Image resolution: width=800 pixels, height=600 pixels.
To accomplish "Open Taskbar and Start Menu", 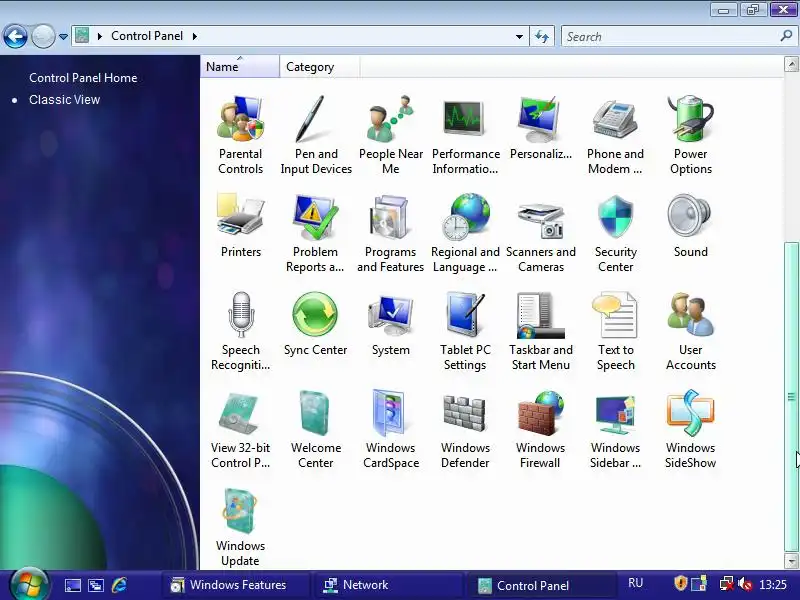I will (x=541, y=331).
